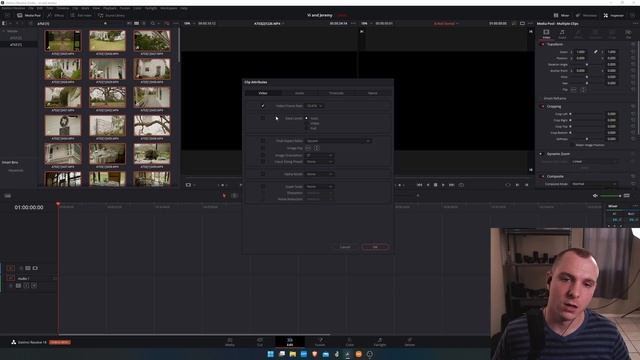This screenshot has height=360, width=640.
Task: Open File Explorer from the taskbar
Action: click(293, 354)
